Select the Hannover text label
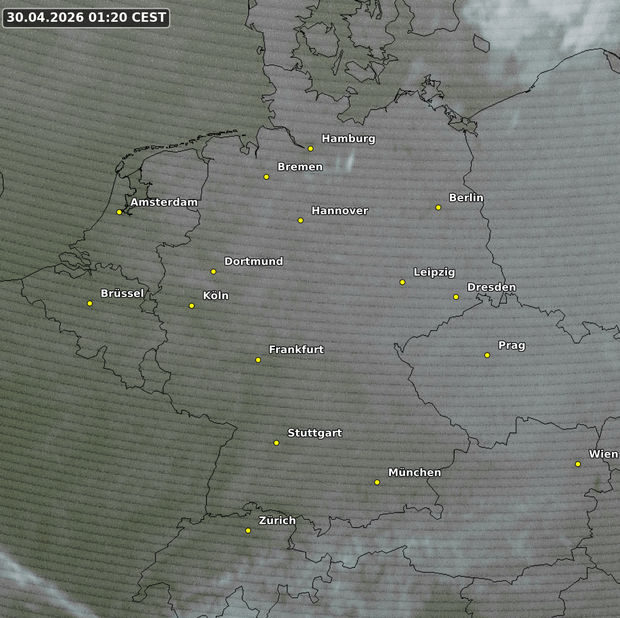 [339, 211]
